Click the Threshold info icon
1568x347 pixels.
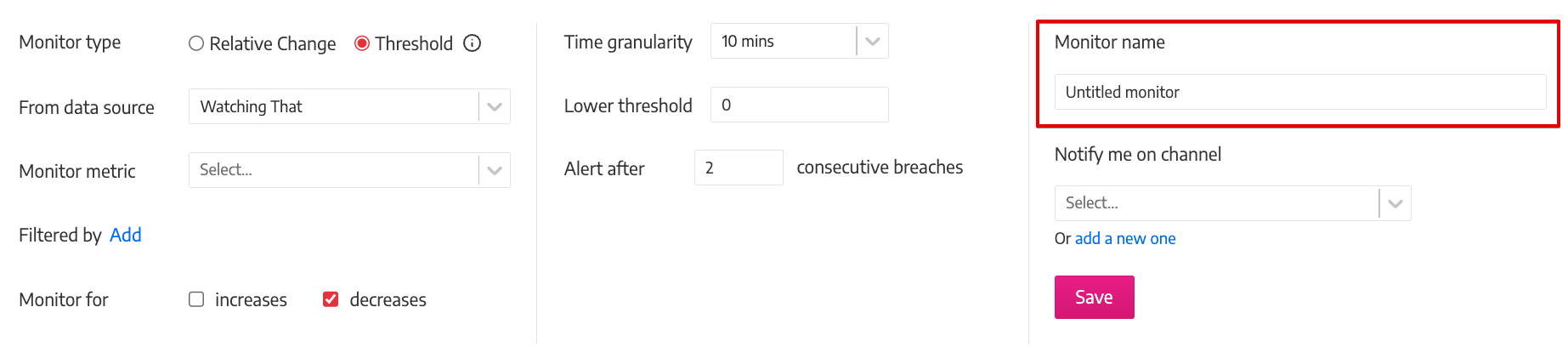coord(473,43)
